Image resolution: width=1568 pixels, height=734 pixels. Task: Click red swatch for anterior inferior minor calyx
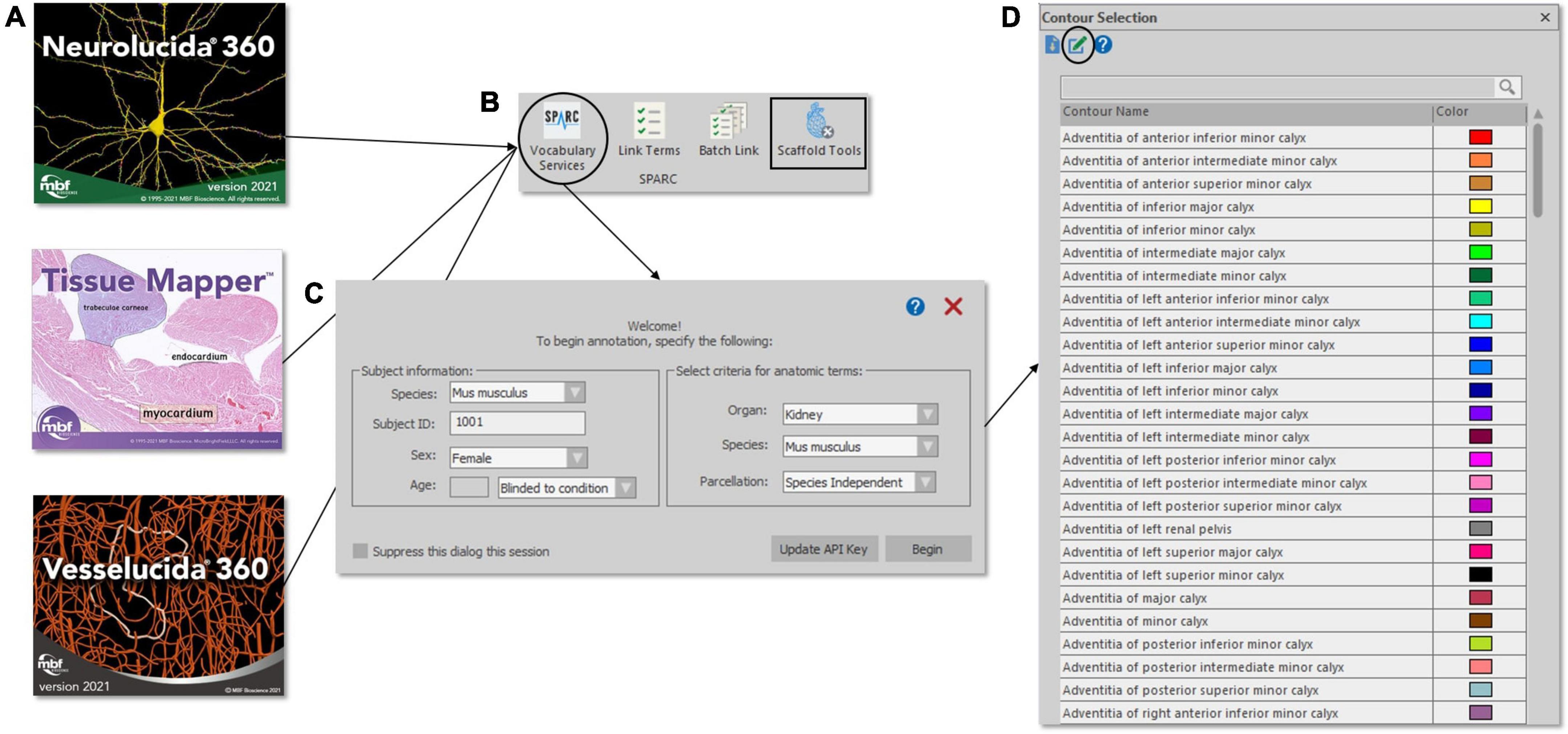point(1480,137)
